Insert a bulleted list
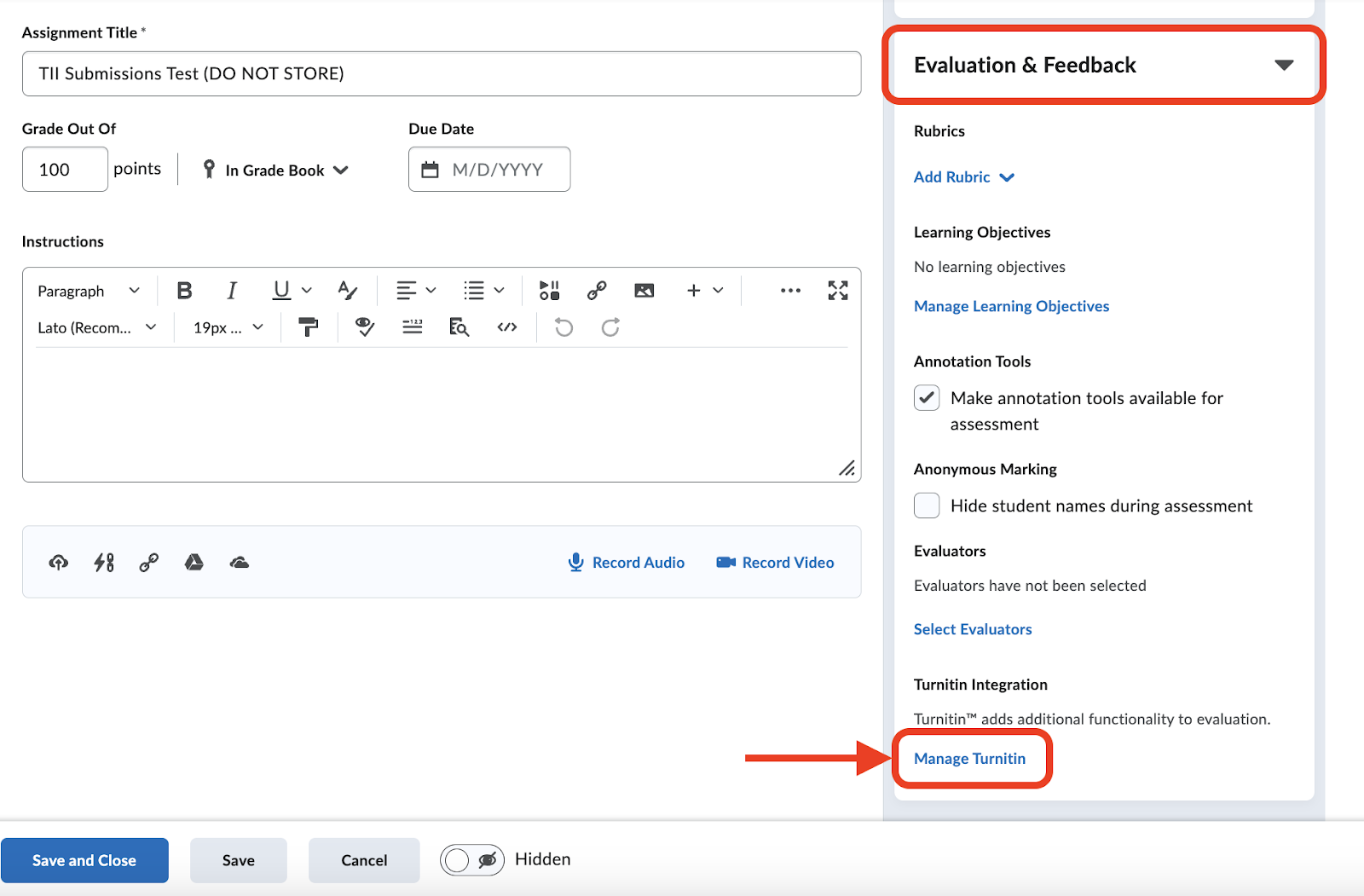 coord(474,291)
